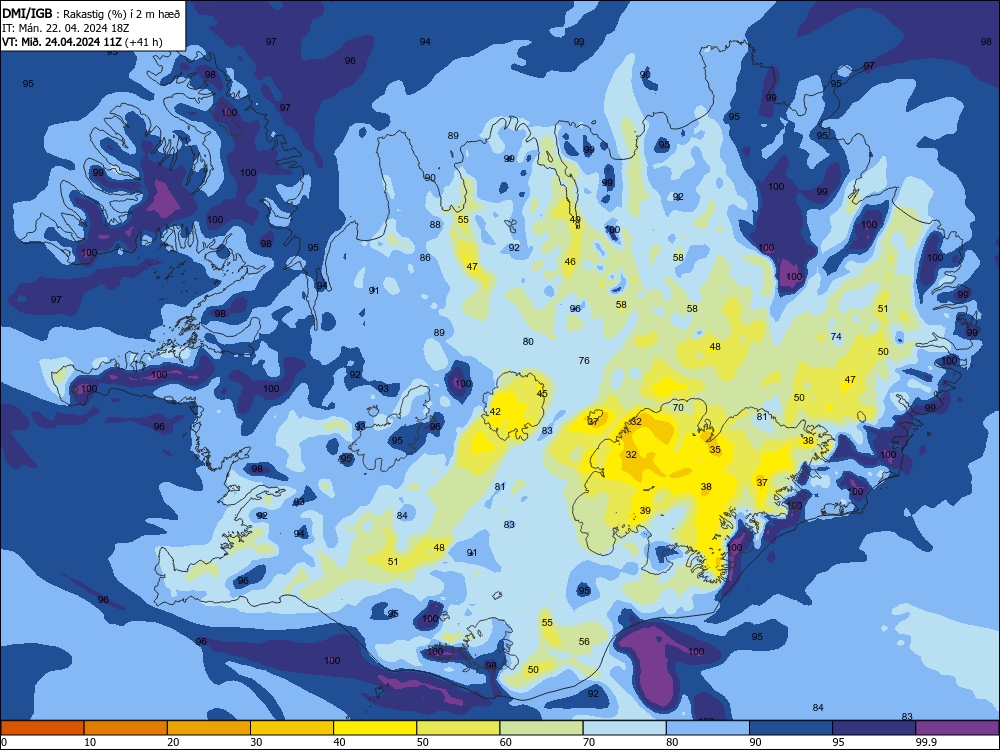The image size is (1000, 750).
Task: Click the humidity value '86' on the map
Action: coord(425,258)
